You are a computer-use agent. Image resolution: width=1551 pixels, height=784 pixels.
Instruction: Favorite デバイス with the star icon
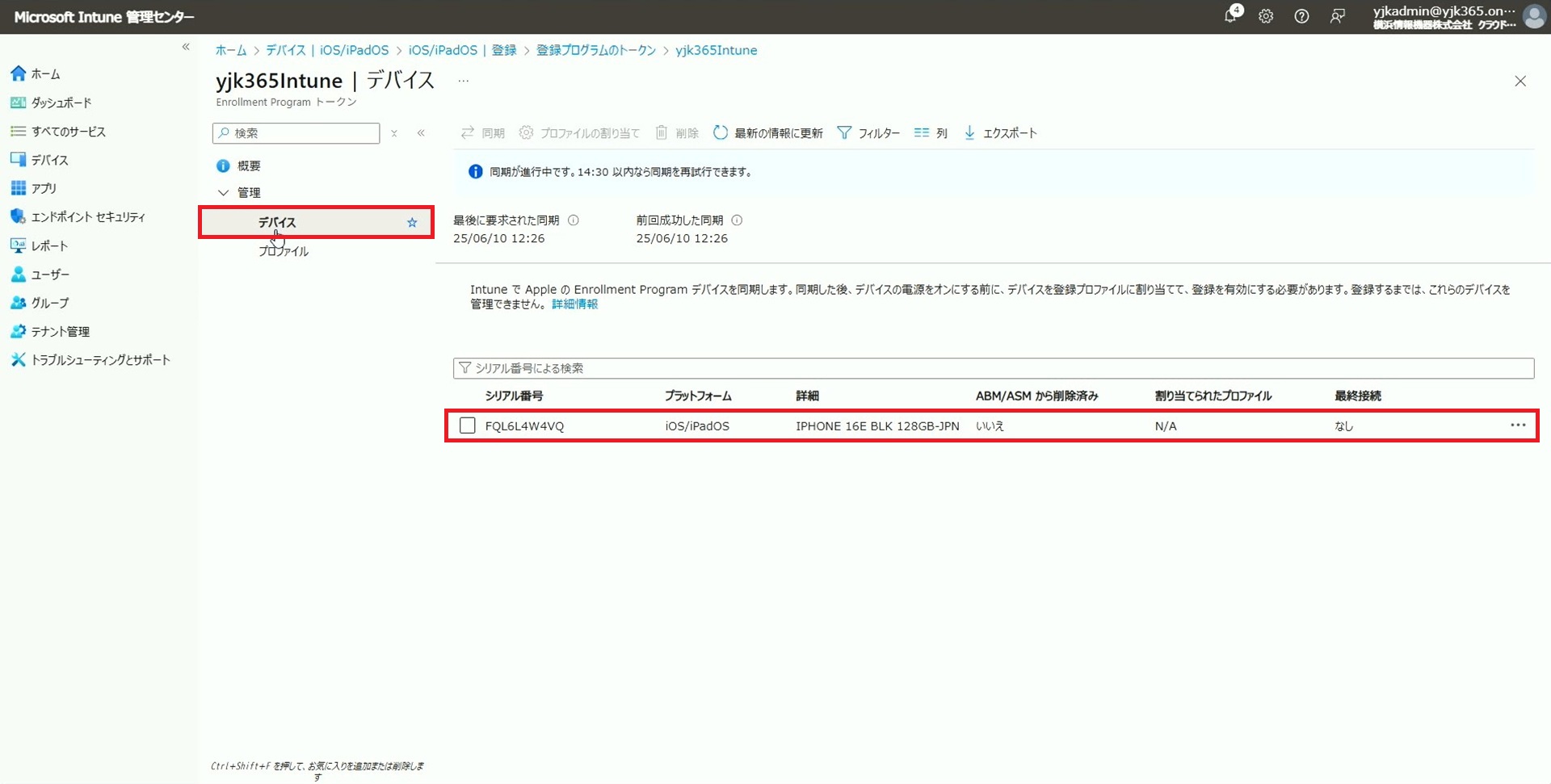pos(412,223)
